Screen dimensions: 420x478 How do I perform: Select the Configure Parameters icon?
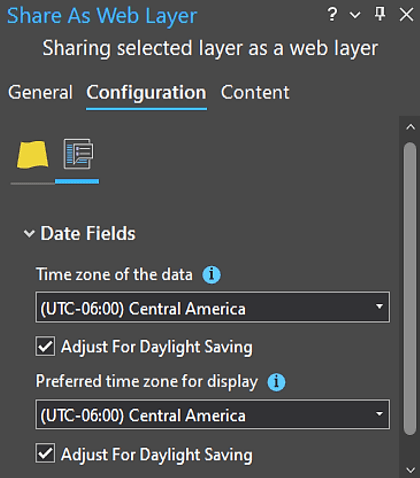(x=78, y=154)
